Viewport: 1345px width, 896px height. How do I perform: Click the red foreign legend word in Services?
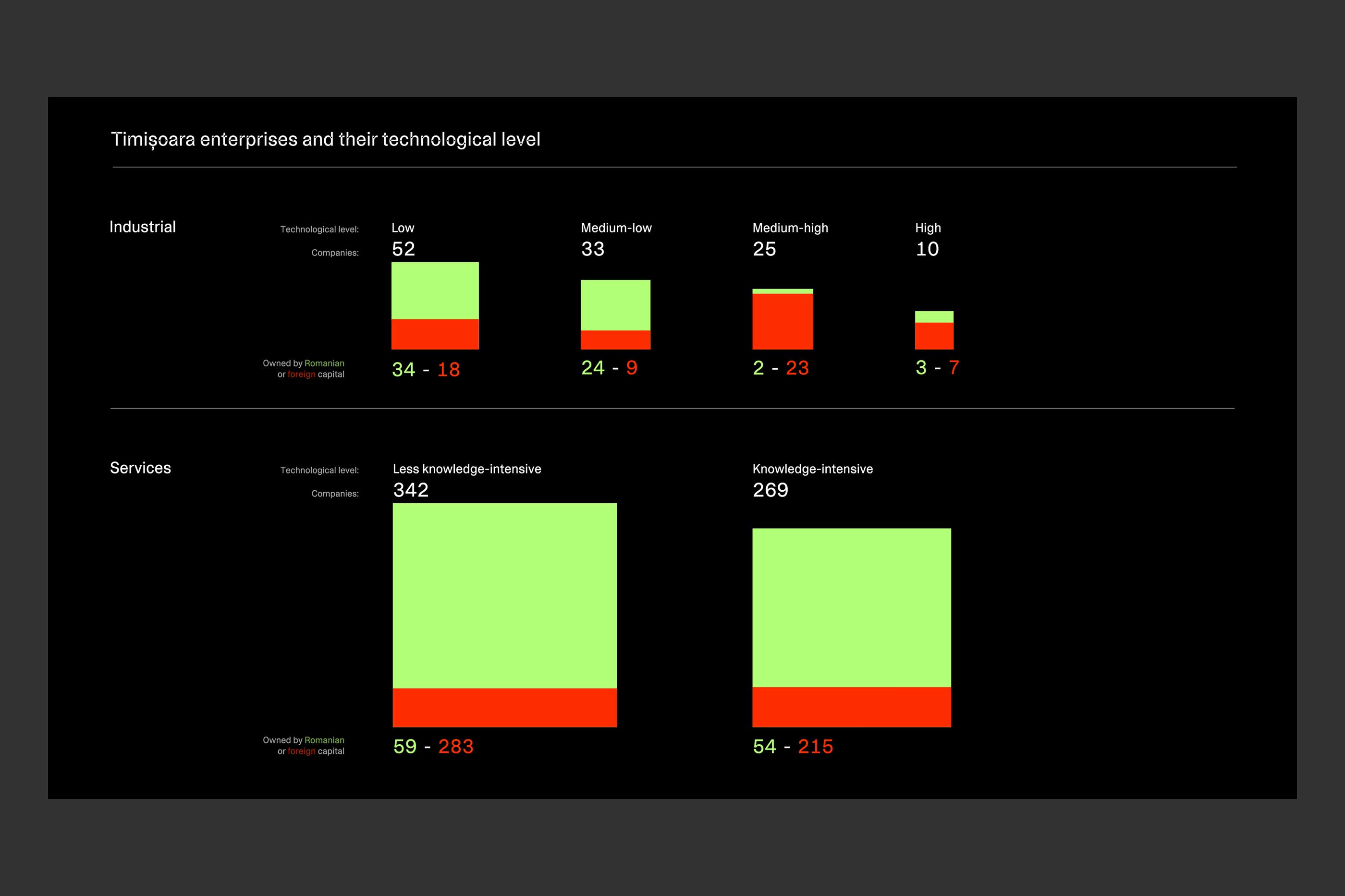click(301, 751)
